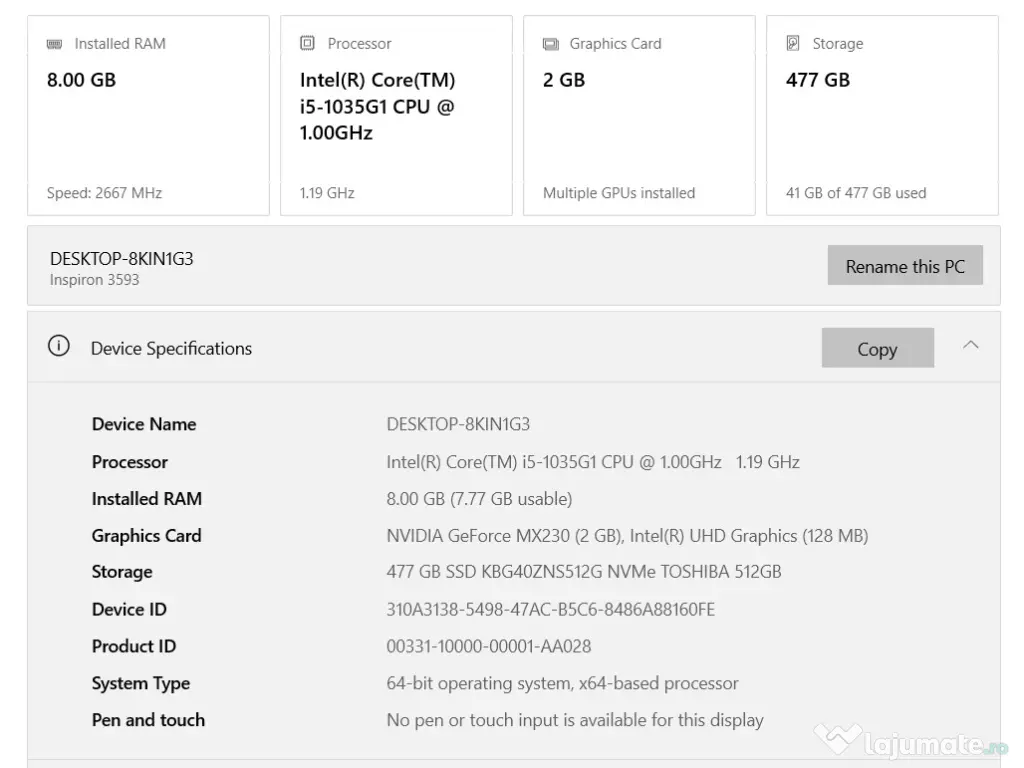Copy the device specifications
1024x768 pixels.
[x=877, y=349]
